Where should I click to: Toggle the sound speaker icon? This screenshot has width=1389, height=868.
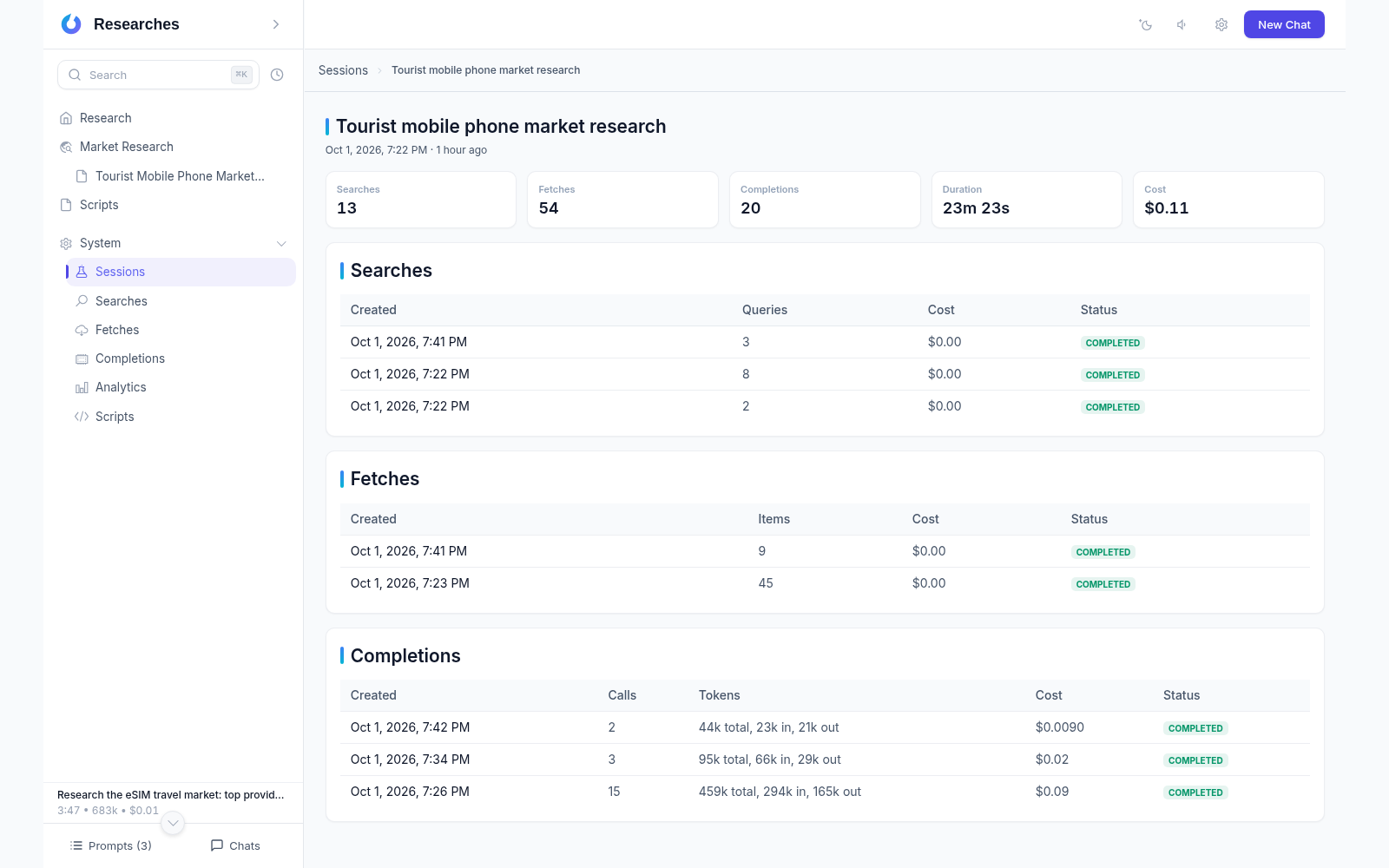click(1182, 24)
